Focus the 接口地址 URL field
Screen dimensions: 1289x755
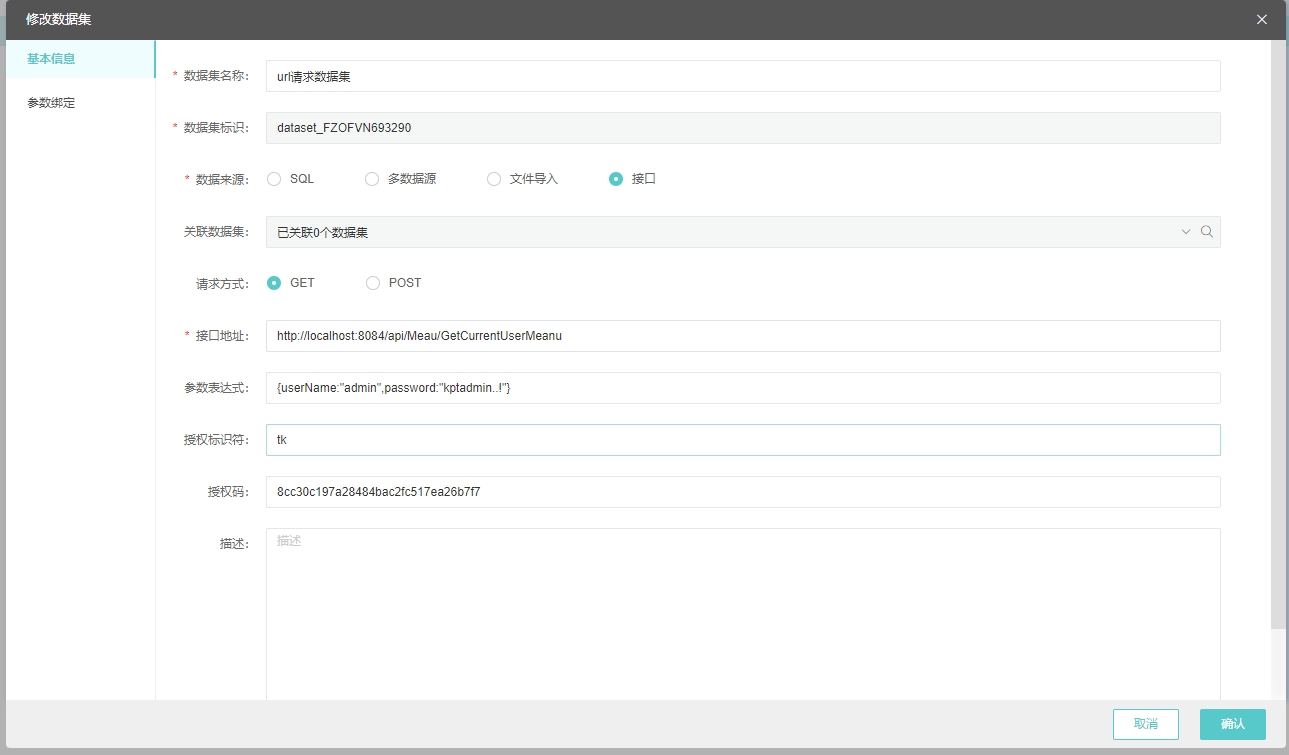point(743,336)
